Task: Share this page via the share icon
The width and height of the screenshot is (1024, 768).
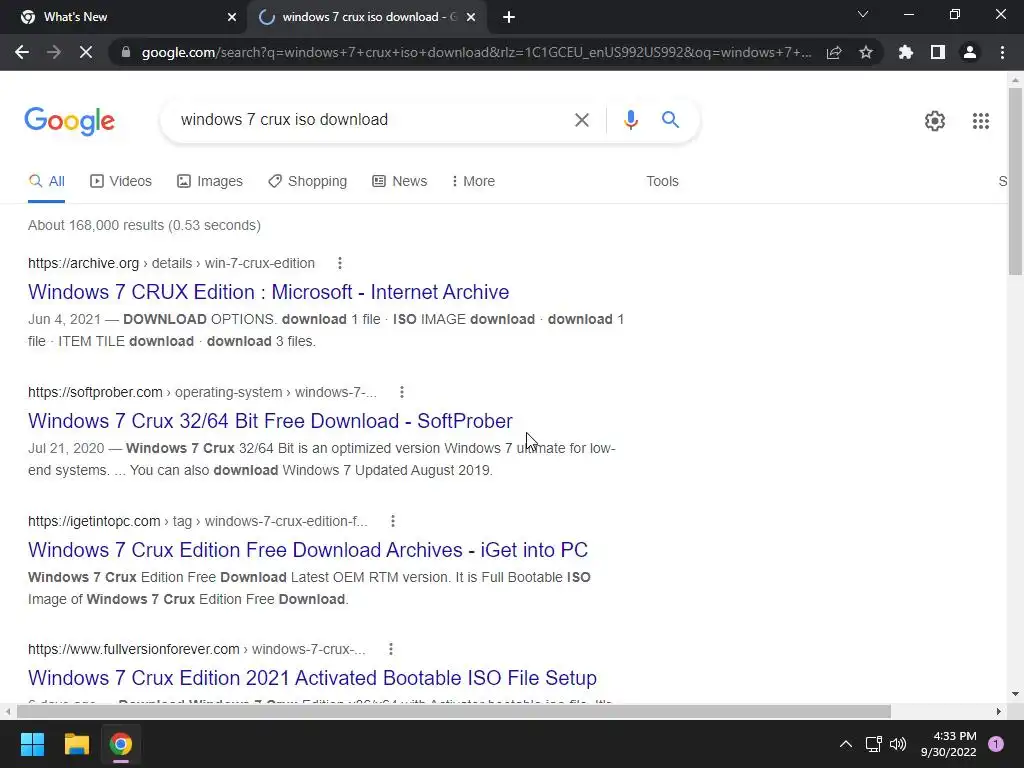Action: [834, 52]
